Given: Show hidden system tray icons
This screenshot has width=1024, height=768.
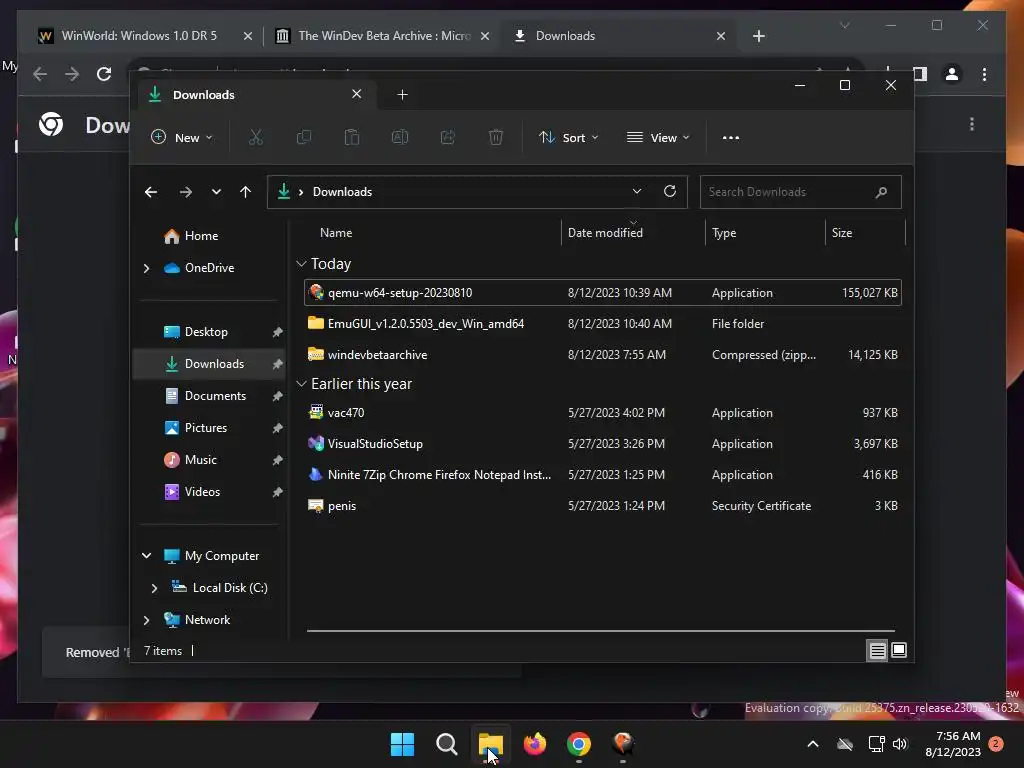Looking at the screenshot, I should (x=813, y=744).
